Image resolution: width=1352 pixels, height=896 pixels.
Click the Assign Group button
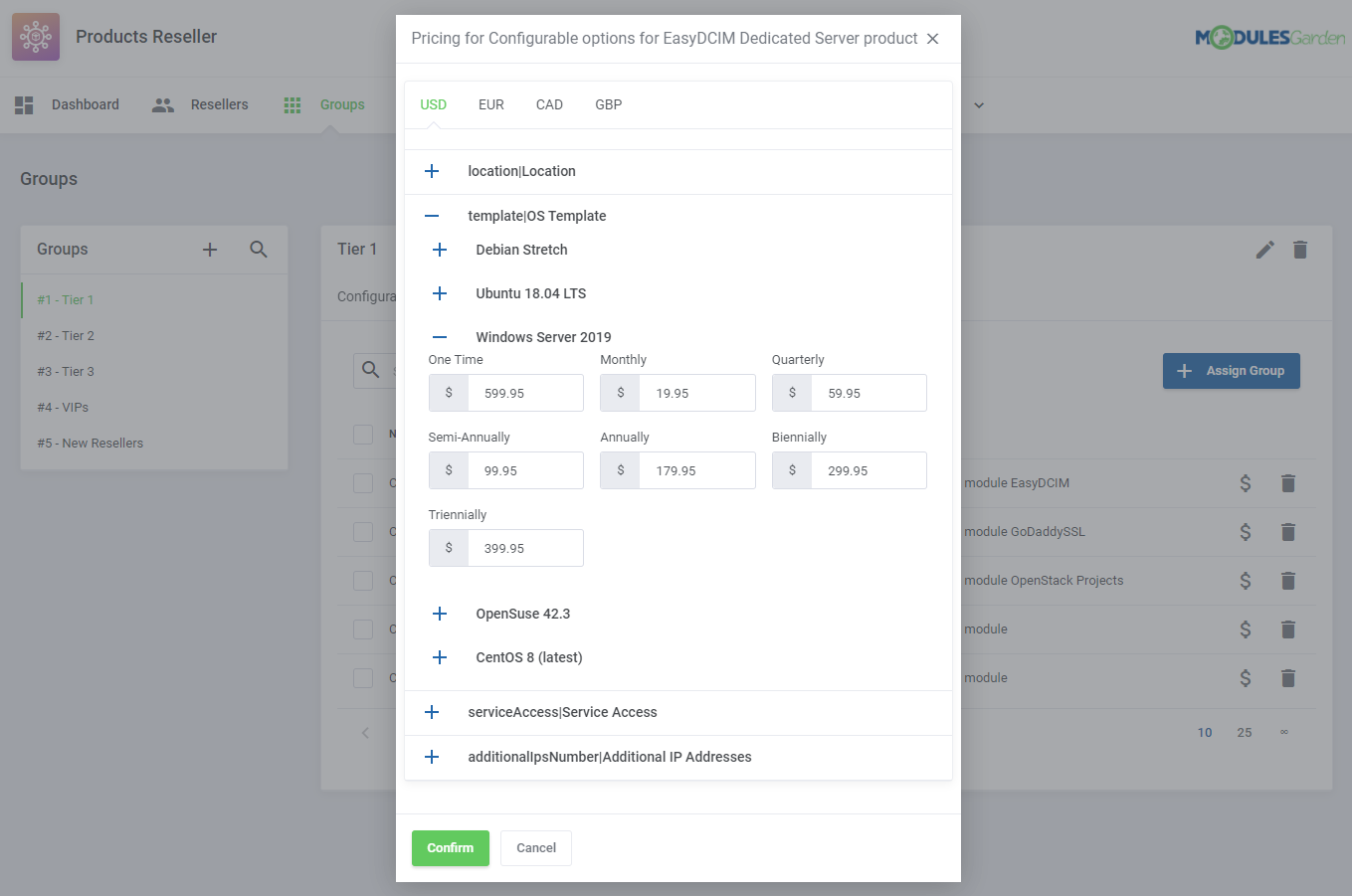point(1231,370)
